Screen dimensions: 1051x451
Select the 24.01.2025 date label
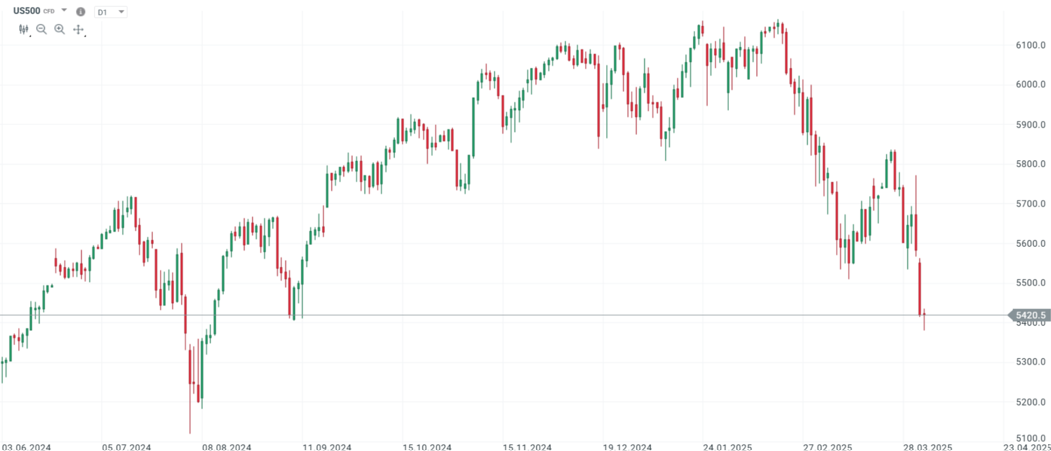point(727,446)
